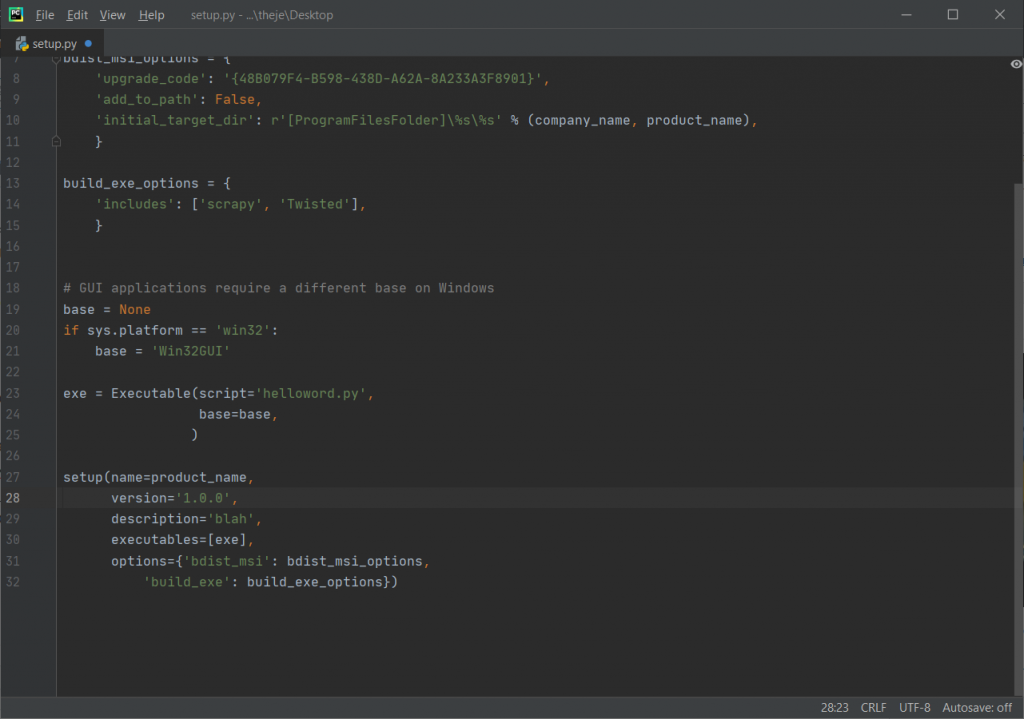Image resolution: width=1024 pixels, height=719 pixels.
Task: Maximize the PyCharm window
Action: [952, 15]
